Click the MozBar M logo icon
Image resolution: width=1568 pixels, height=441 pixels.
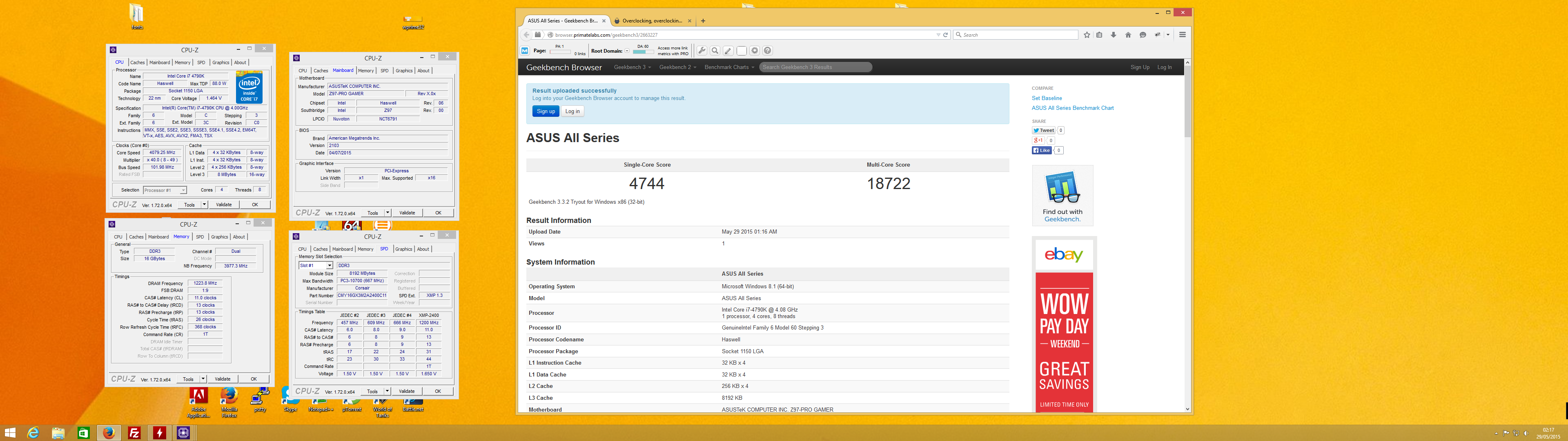[525, 51]
